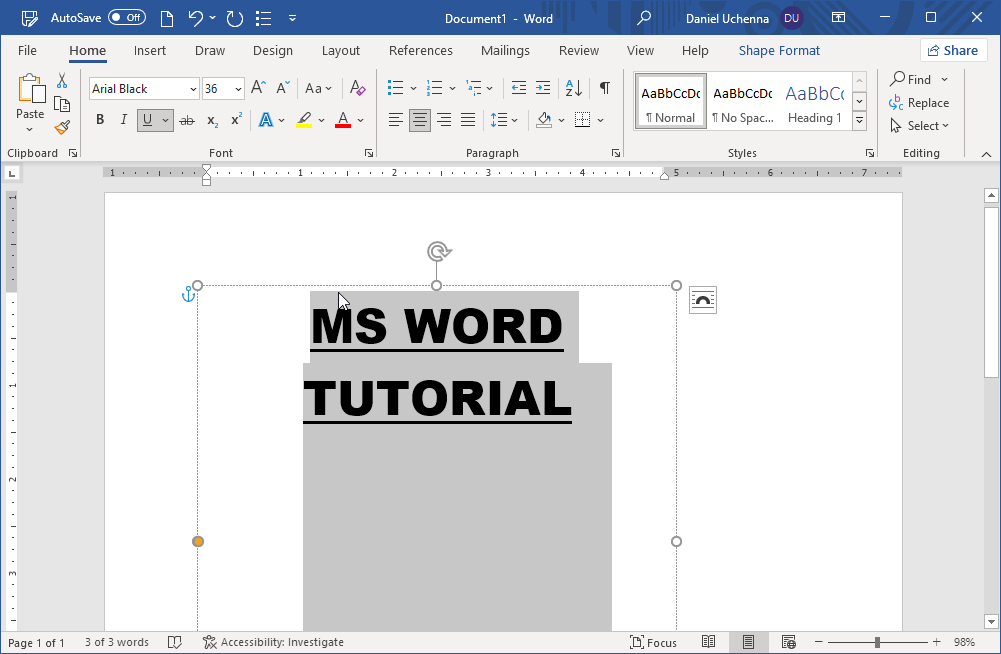Toggle the Superscript formatting
Viewport: 1001px width, 654px height.
click(x=235, y=120)
